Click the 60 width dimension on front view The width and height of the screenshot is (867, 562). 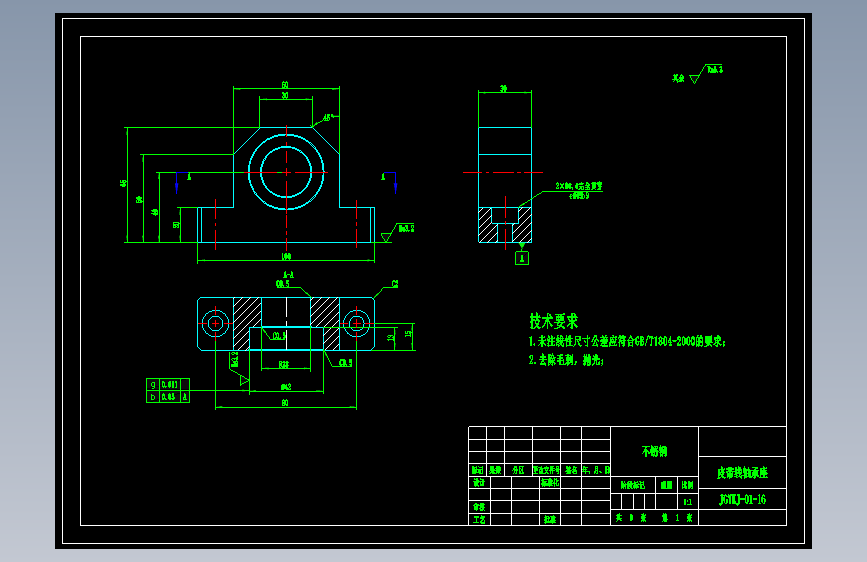click(x=285, y=85)
